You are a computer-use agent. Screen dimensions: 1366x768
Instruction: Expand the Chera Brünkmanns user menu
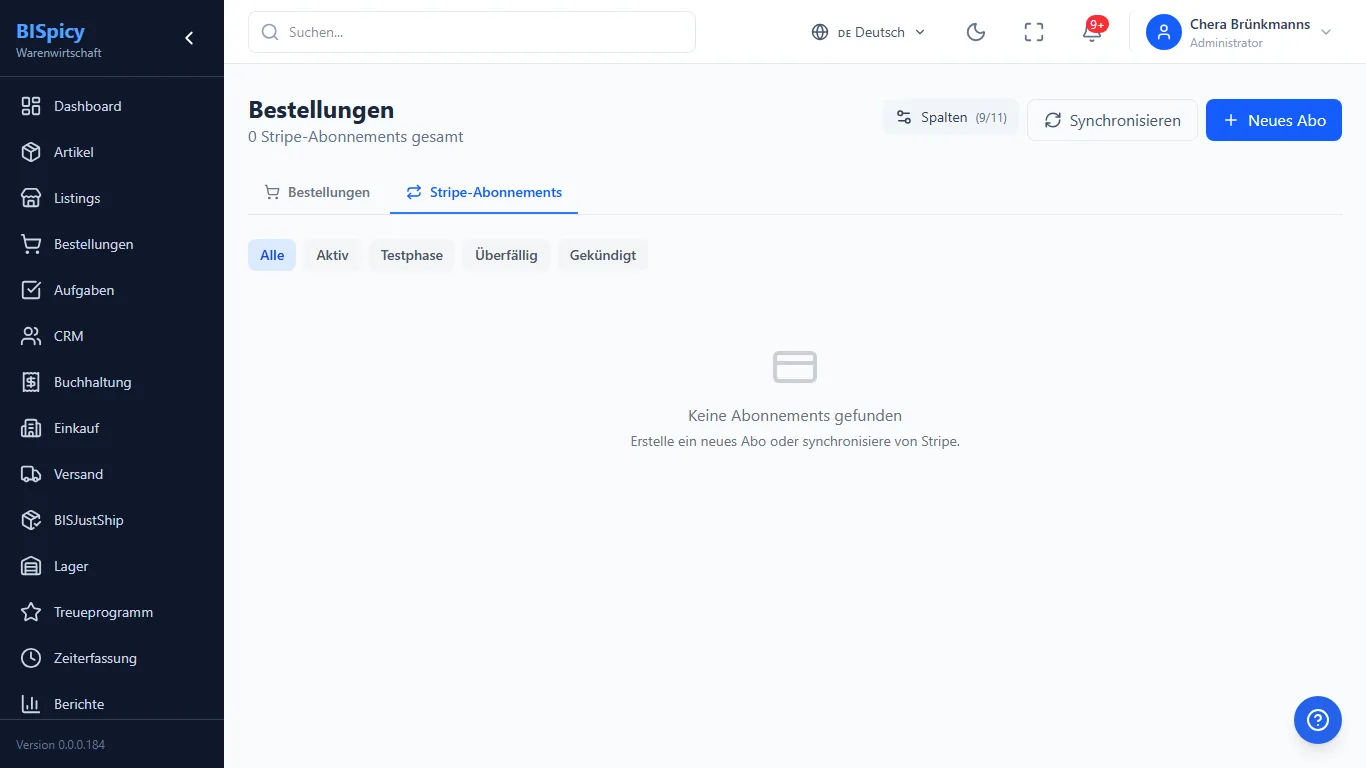[x=1240, y=32]
